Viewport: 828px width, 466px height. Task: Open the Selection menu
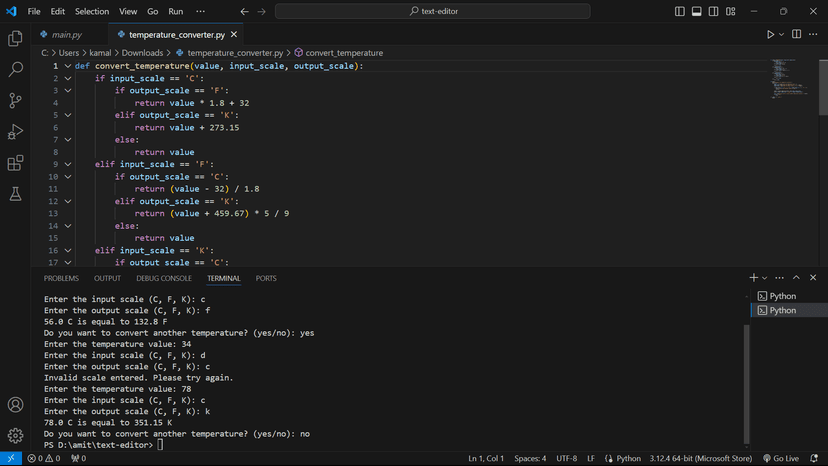(92, 11)
